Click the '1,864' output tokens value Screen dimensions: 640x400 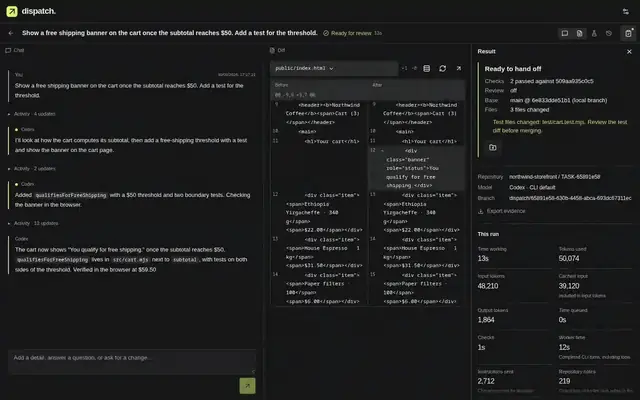pyautogui.click(x=486, y=320)
